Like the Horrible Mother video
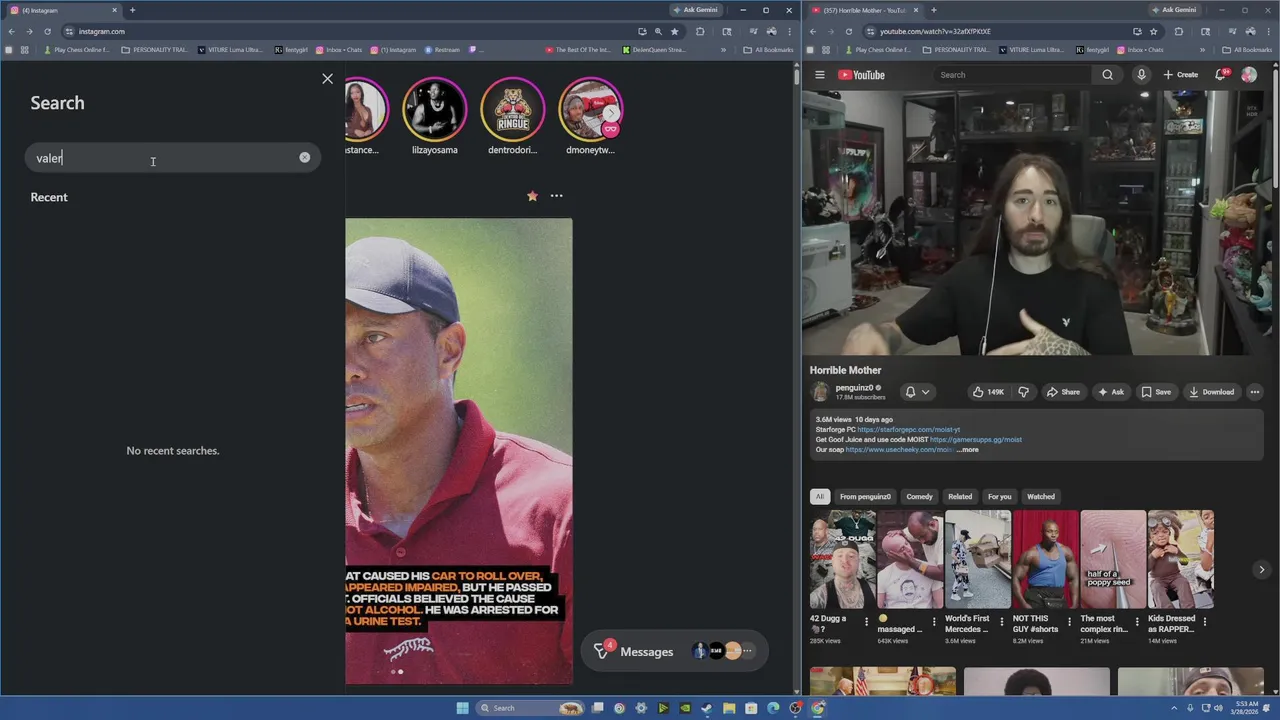This screenshot has width=1280, height=720. [988, 392]
